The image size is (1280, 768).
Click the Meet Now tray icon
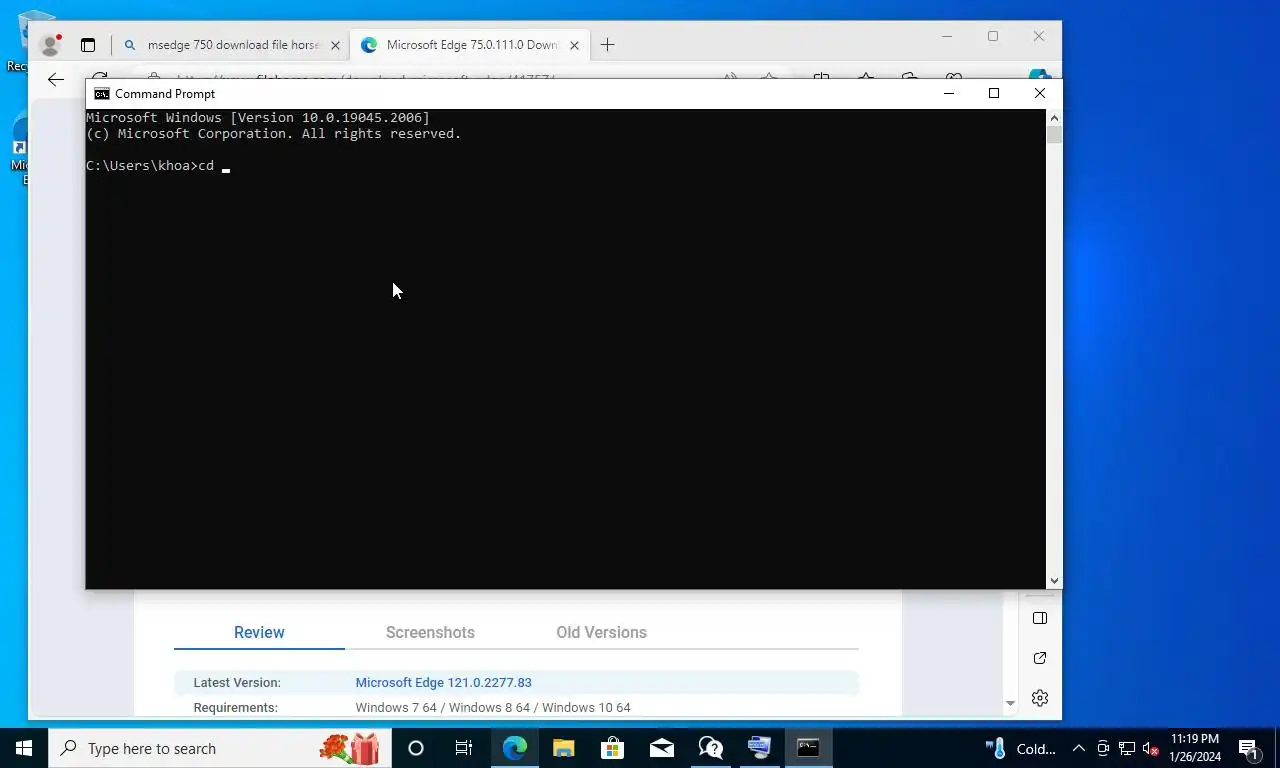1103,748
